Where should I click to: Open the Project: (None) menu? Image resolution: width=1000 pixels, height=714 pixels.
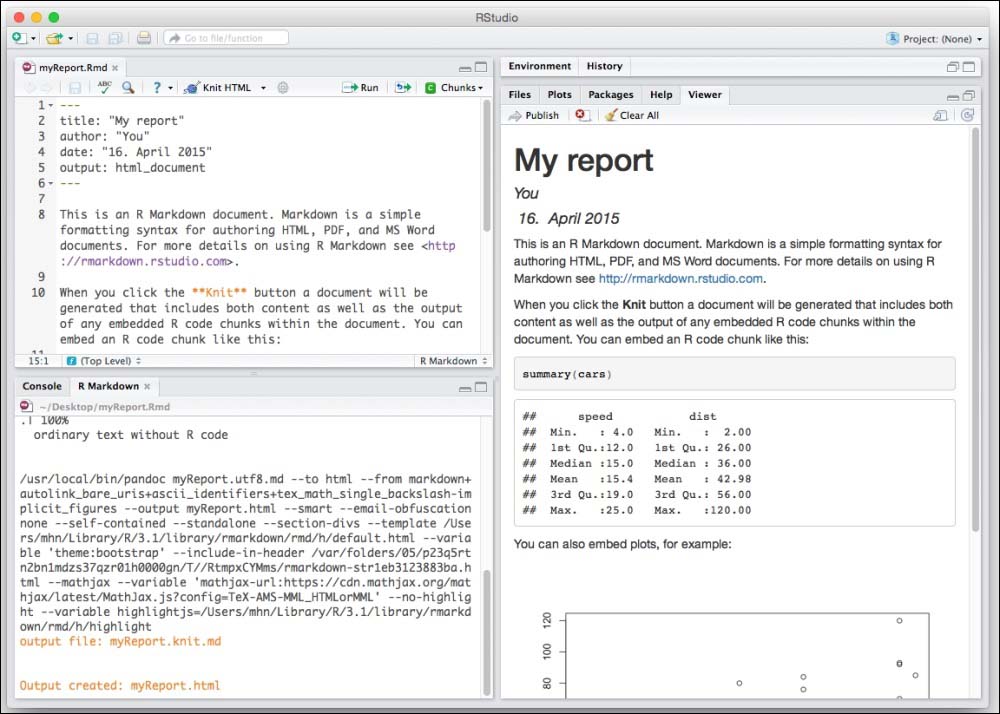934,39
